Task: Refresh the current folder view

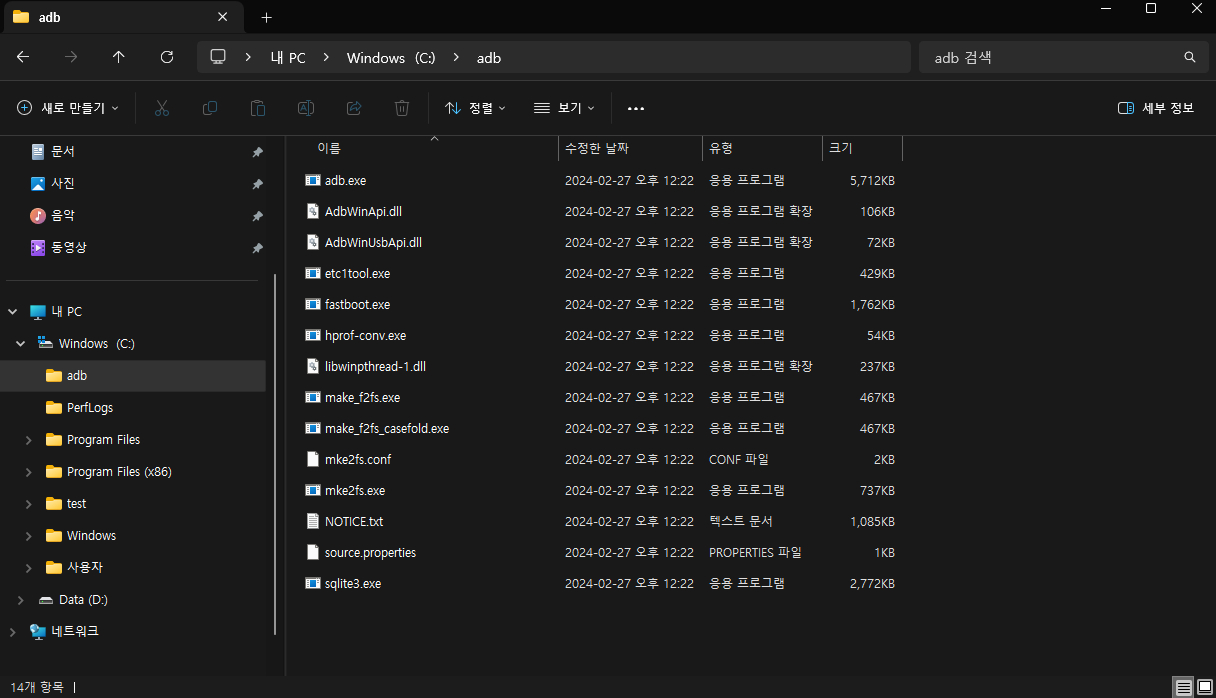Action: point(167,57)
